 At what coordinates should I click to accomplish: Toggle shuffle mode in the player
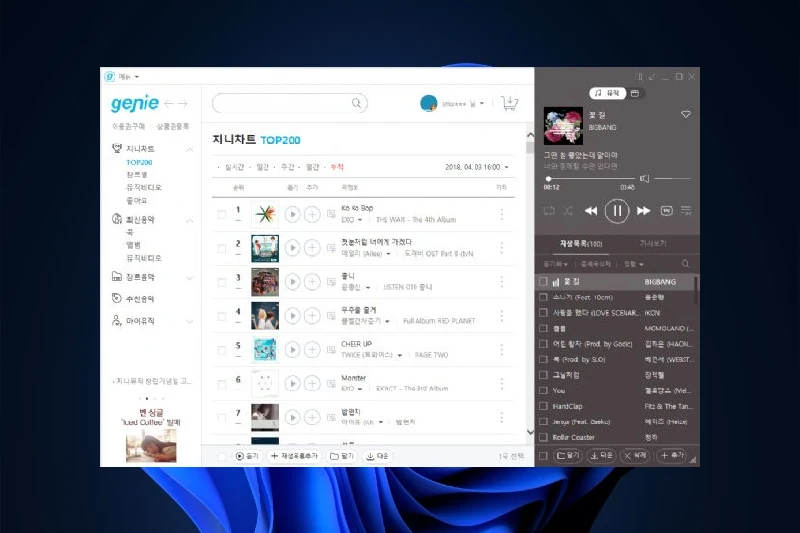568,211
